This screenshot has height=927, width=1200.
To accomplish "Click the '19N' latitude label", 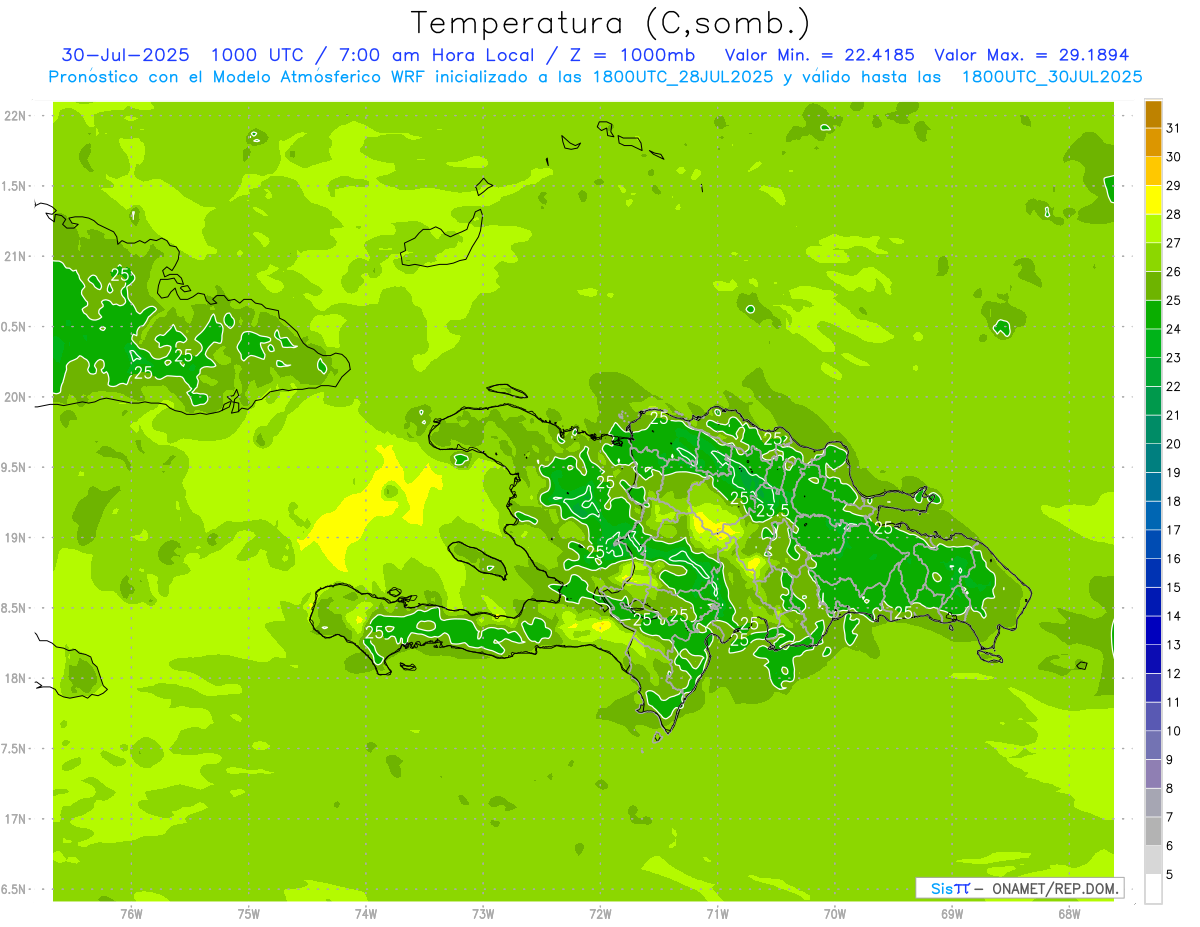I will tap(17, 538).
